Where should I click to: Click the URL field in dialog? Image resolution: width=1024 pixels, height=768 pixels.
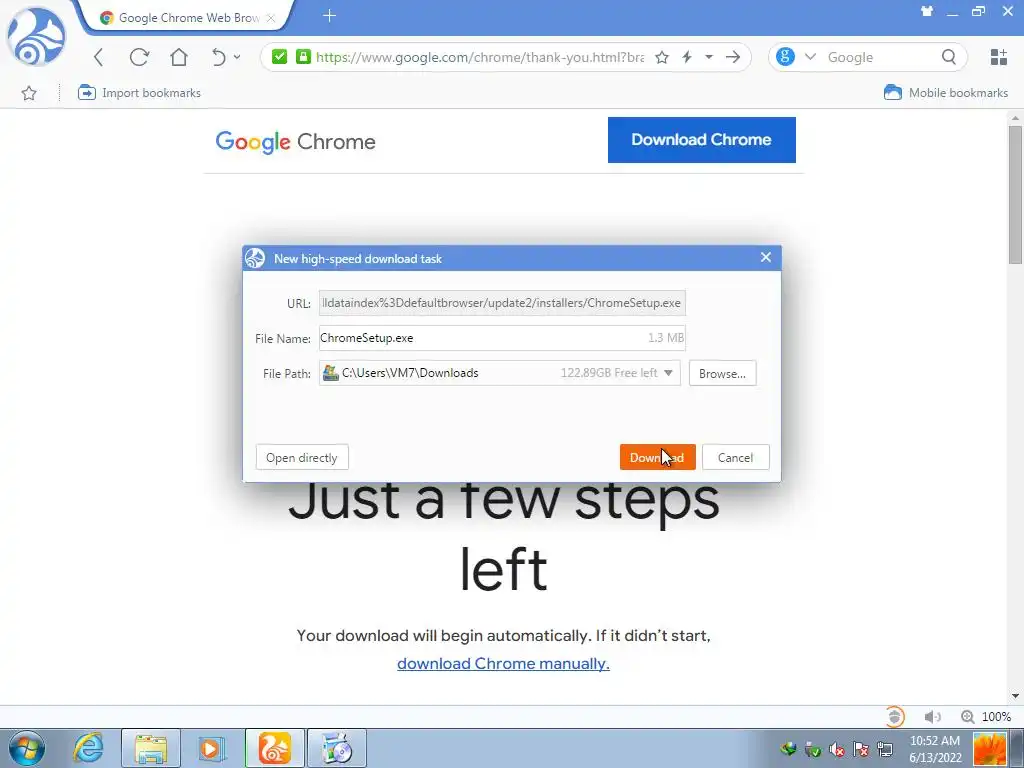coord(502,303)
